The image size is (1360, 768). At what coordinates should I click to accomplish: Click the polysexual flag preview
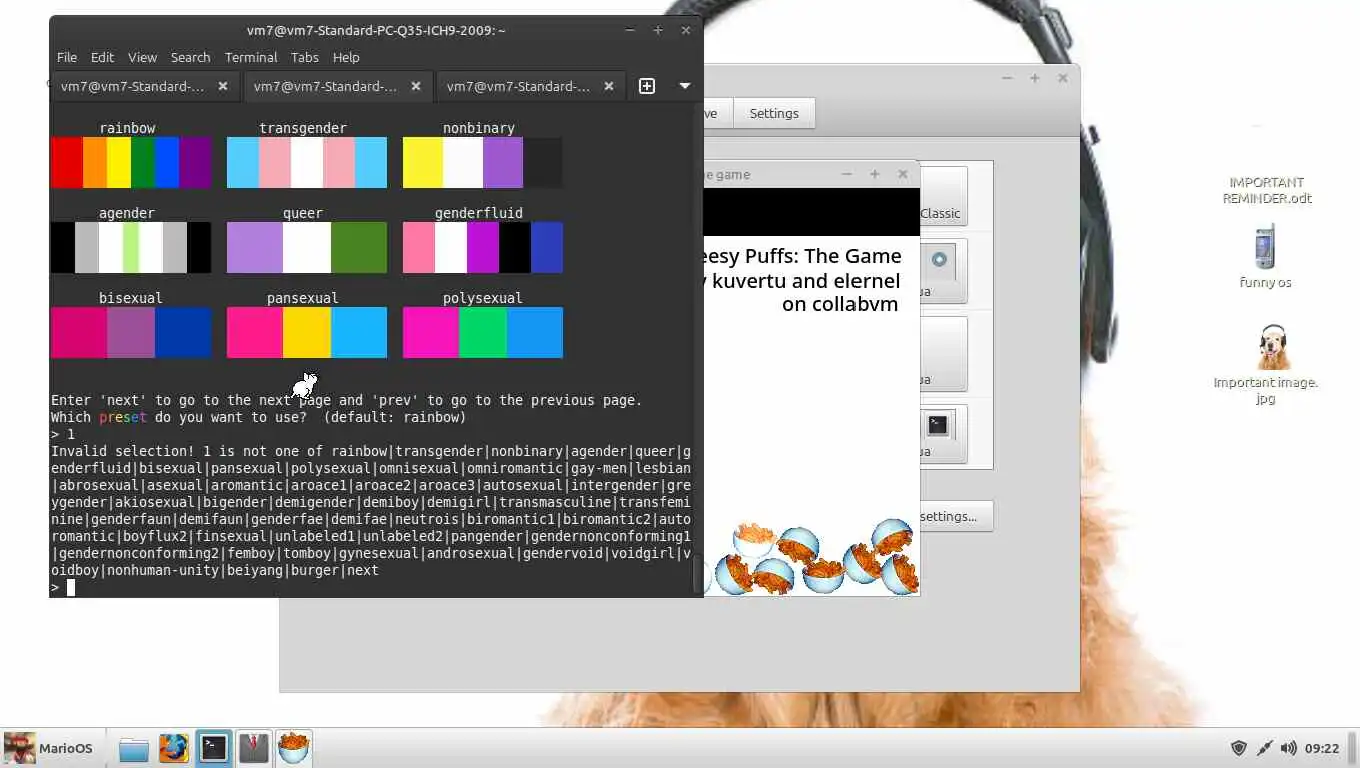coord(483,332)
